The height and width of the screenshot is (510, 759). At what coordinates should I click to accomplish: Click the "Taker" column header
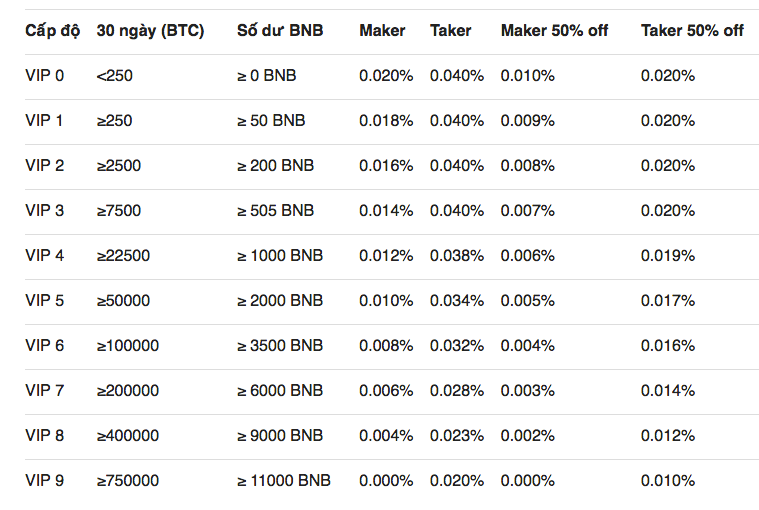(451, 30)
